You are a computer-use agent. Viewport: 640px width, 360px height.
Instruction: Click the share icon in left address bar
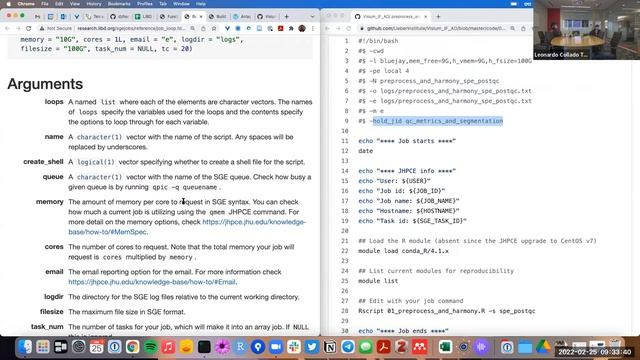tap(203, 29)
